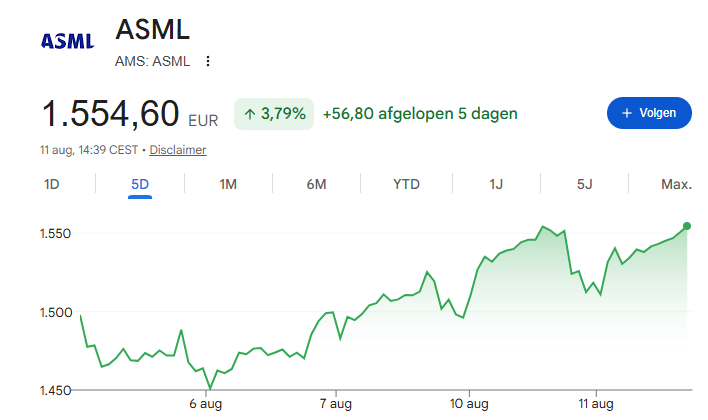Open the Disclaimer link

point(178,150)
